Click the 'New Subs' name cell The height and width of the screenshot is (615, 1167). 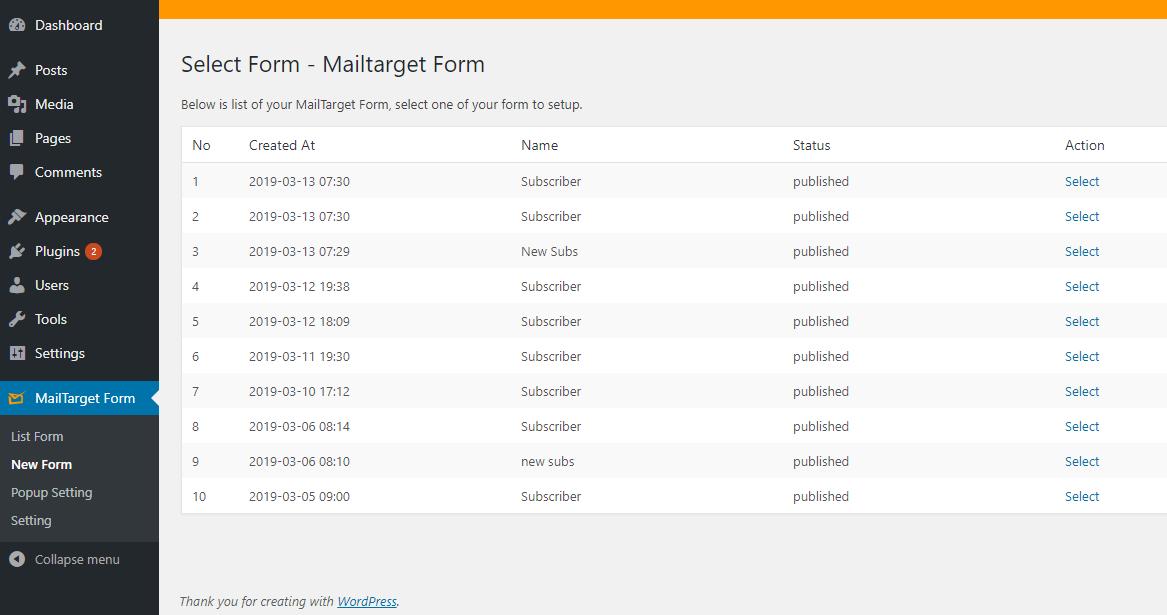click(x=549, y=252)
